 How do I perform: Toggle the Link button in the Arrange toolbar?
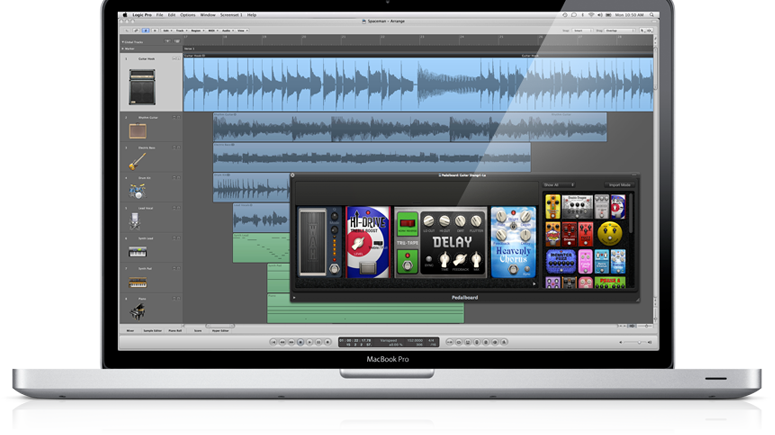(135, 30)
